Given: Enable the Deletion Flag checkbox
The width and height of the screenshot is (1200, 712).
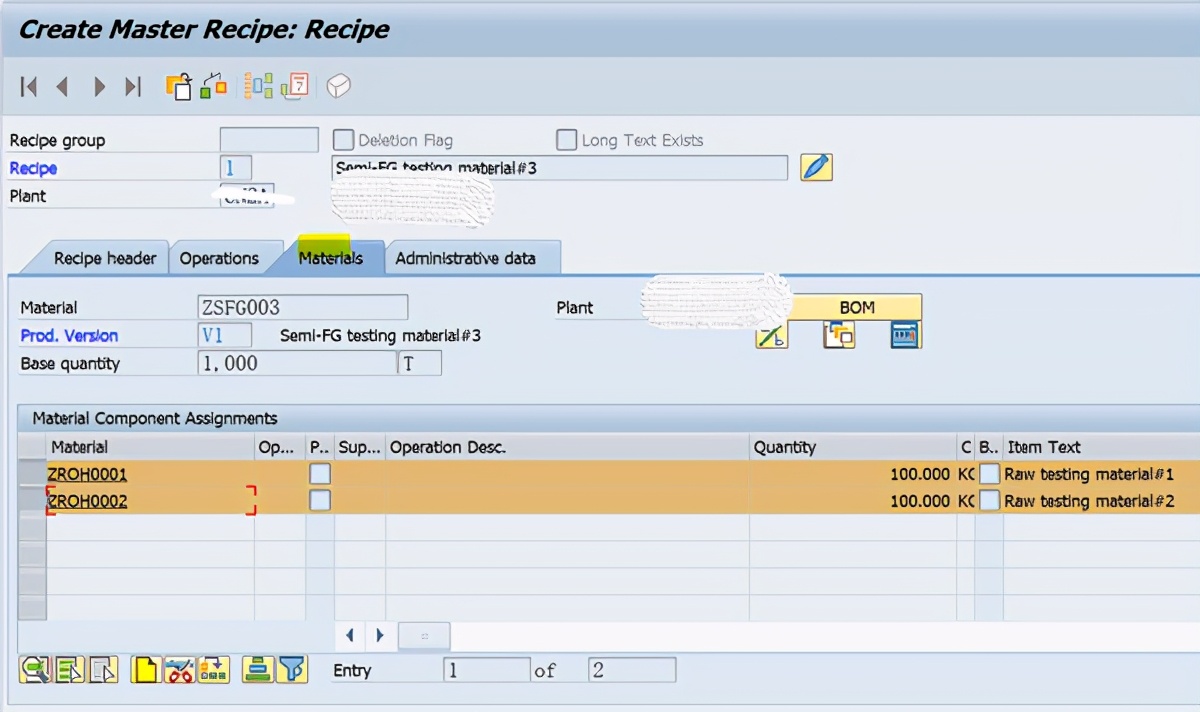Looking at the screenshot, I should [343, 140].
